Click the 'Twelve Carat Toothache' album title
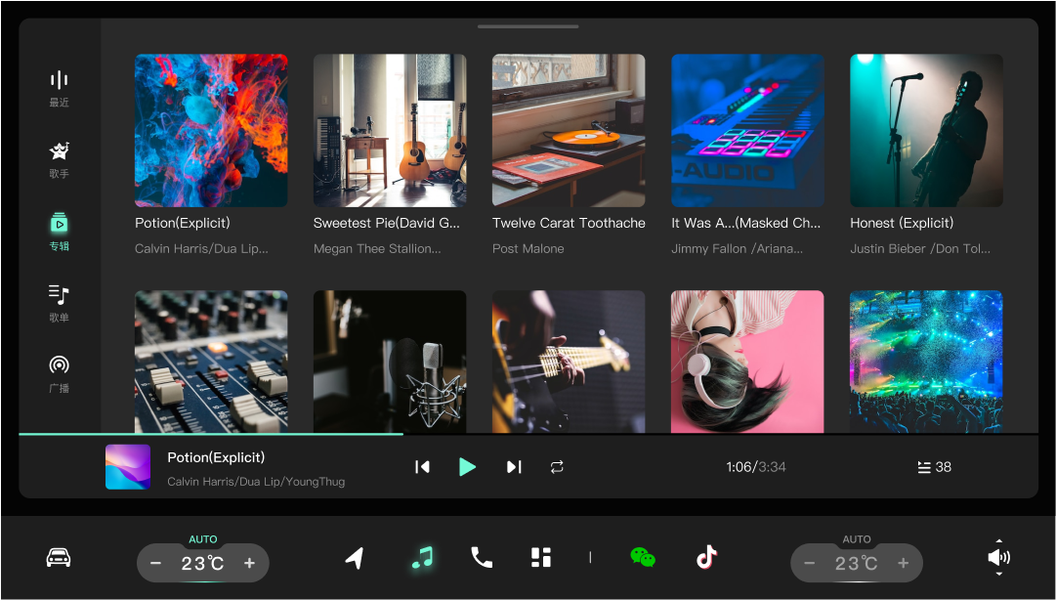Screen dimensions: 1056x600 568,223
